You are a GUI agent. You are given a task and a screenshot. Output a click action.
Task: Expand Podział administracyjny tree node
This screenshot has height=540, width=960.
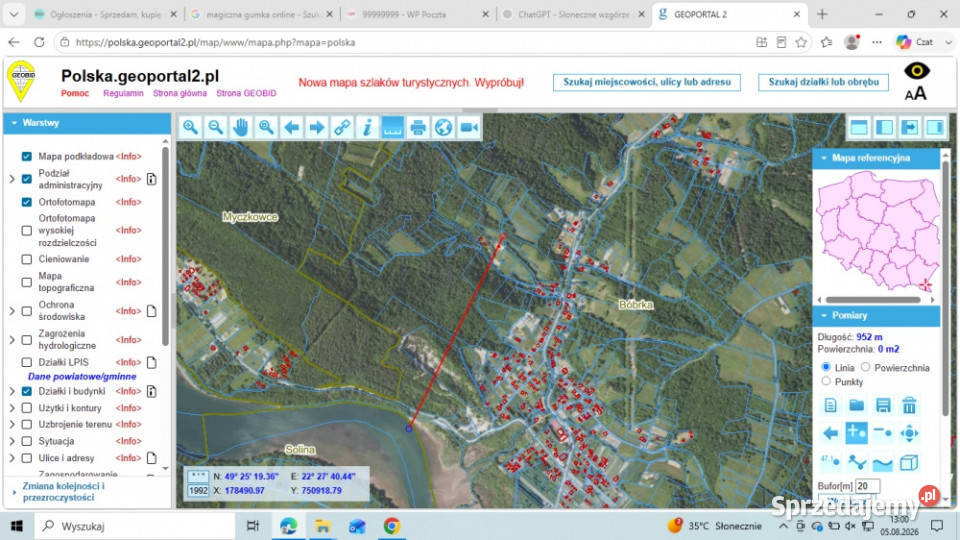pos(12,179)
